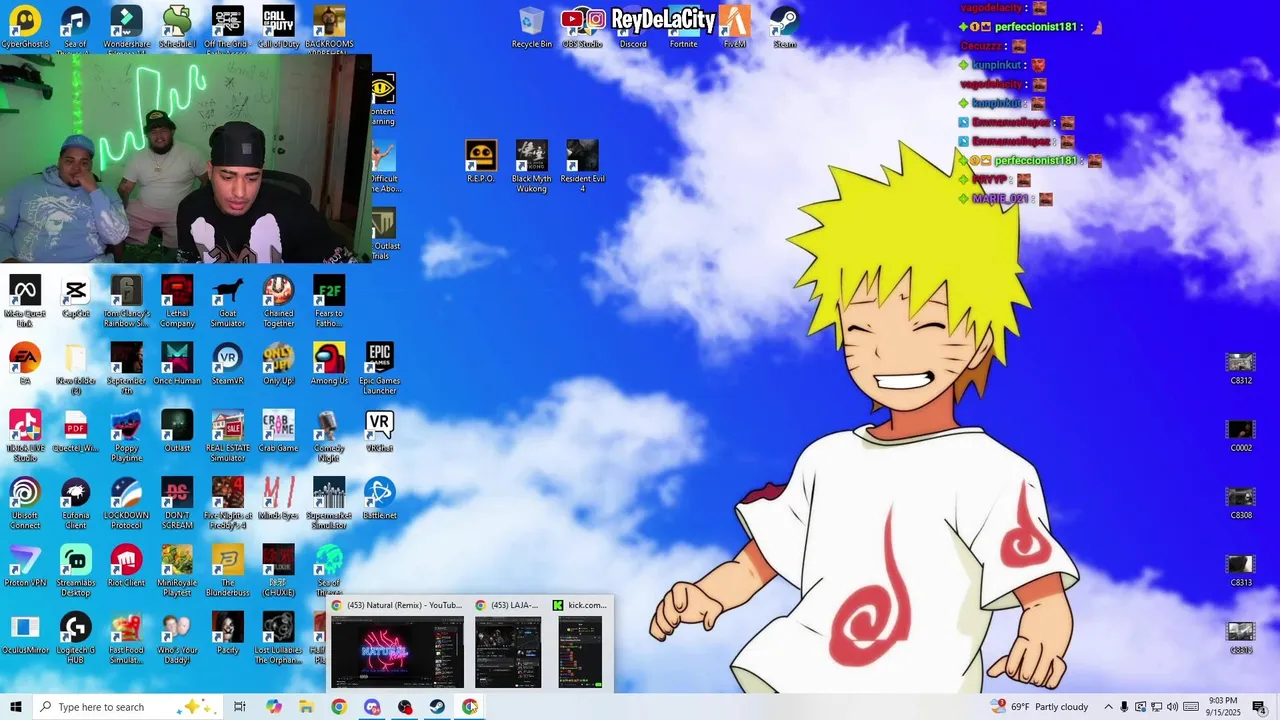Screen dimensions: 1280x720
Task: Open Copilot from the taskbar
Action: pos(274,707)
